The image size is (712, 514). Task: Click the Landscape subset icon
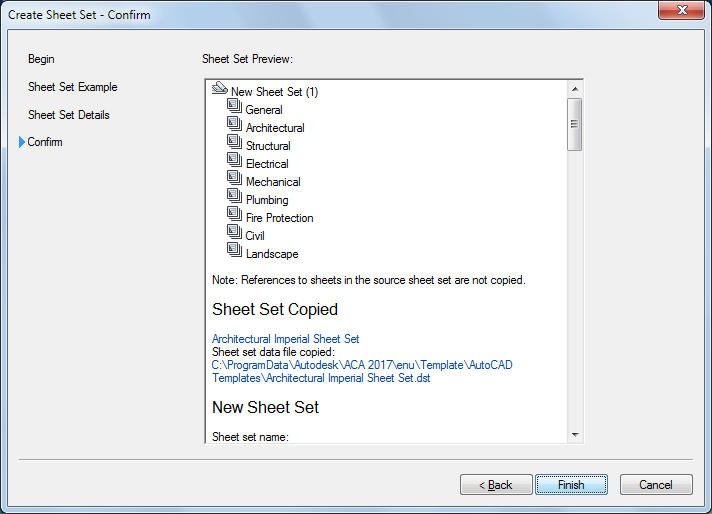[x=235, y=252]
